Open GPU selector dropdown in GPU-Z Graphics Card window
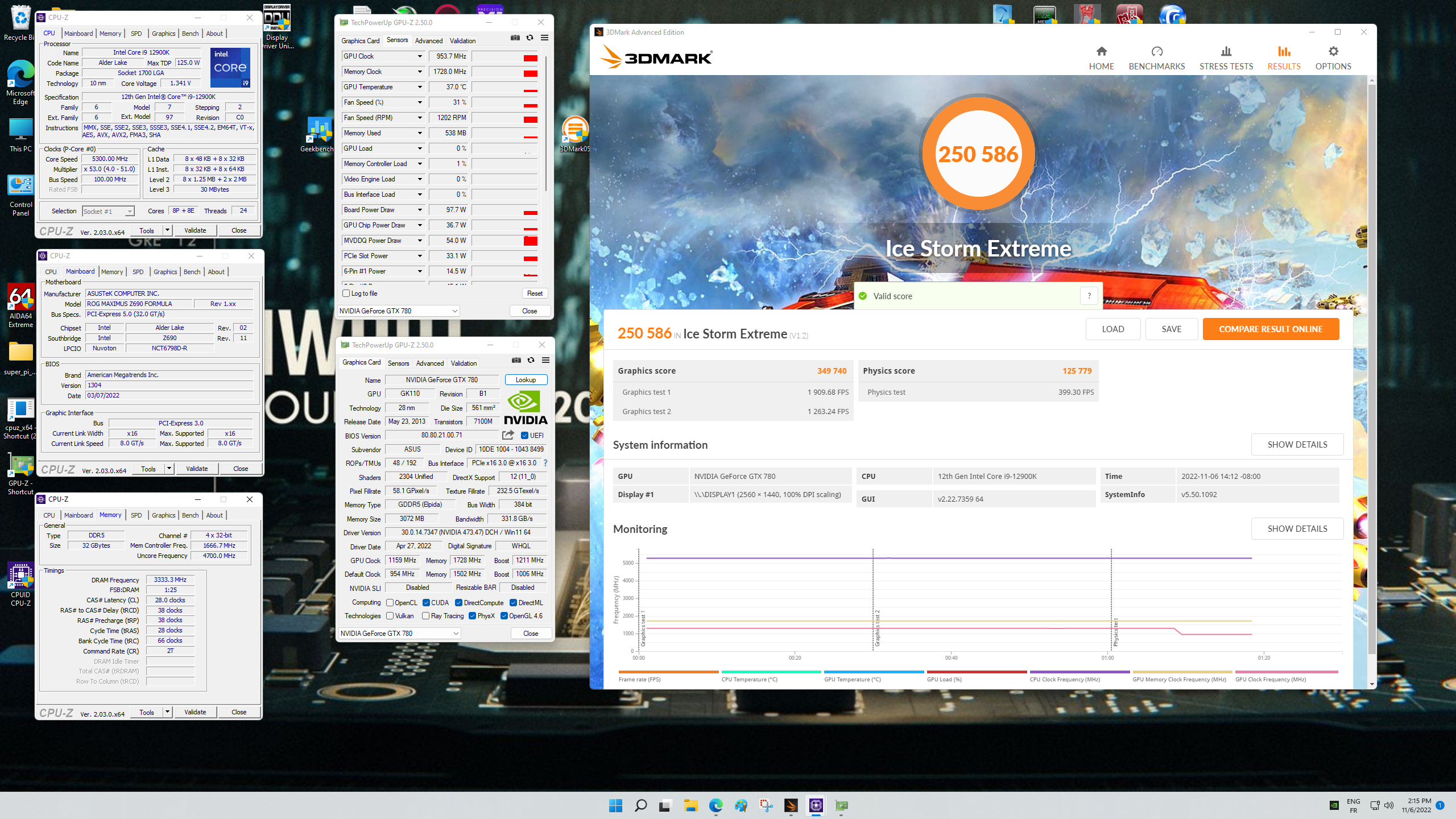This screenshot has width=1456, height=819. (399, 634)
